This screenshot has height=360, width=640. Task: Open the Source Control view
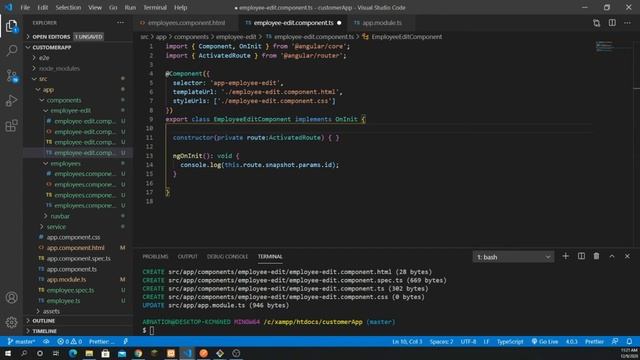[x=11, y=76]
